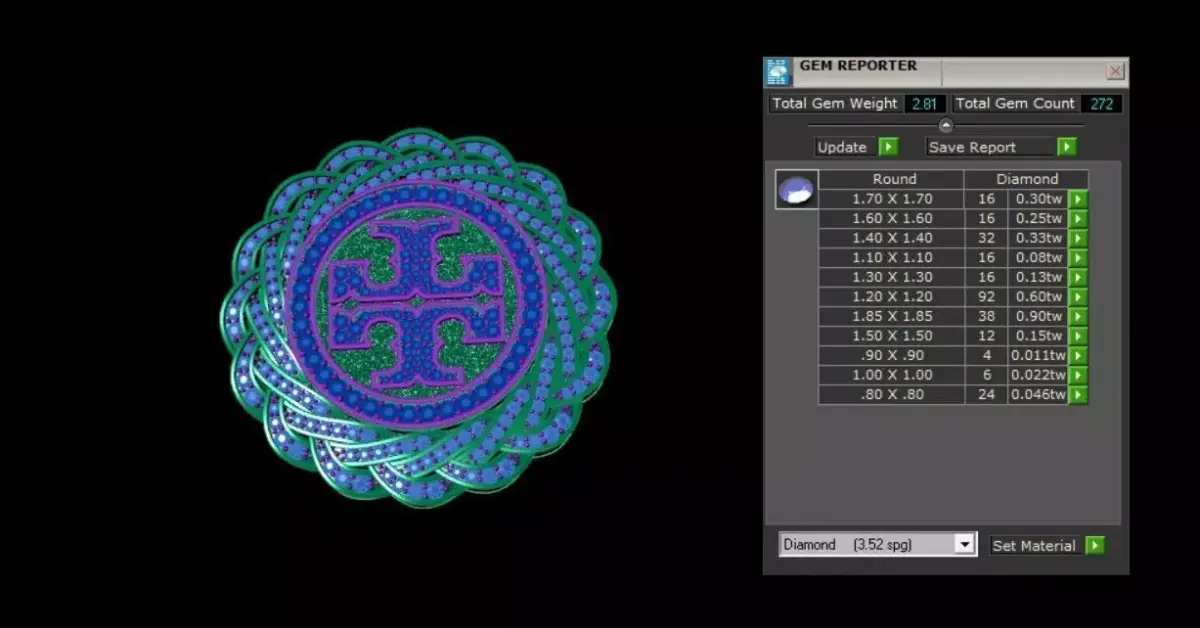This screenshot has width=1200, height=628.
Task: Click the Set Material button label
Action: [x=1034, y=545]
